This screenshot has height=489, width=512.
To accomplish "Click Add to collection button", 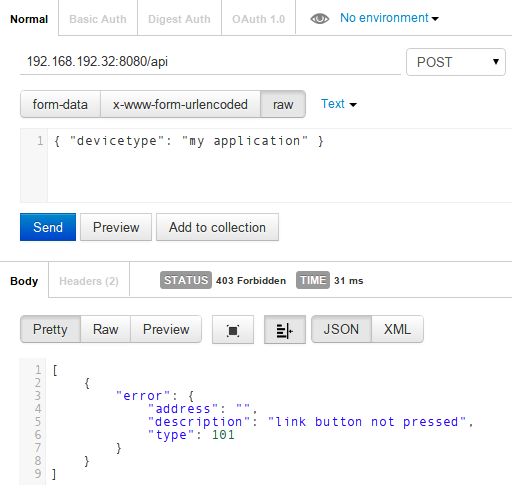I will (x=217, y=227).
